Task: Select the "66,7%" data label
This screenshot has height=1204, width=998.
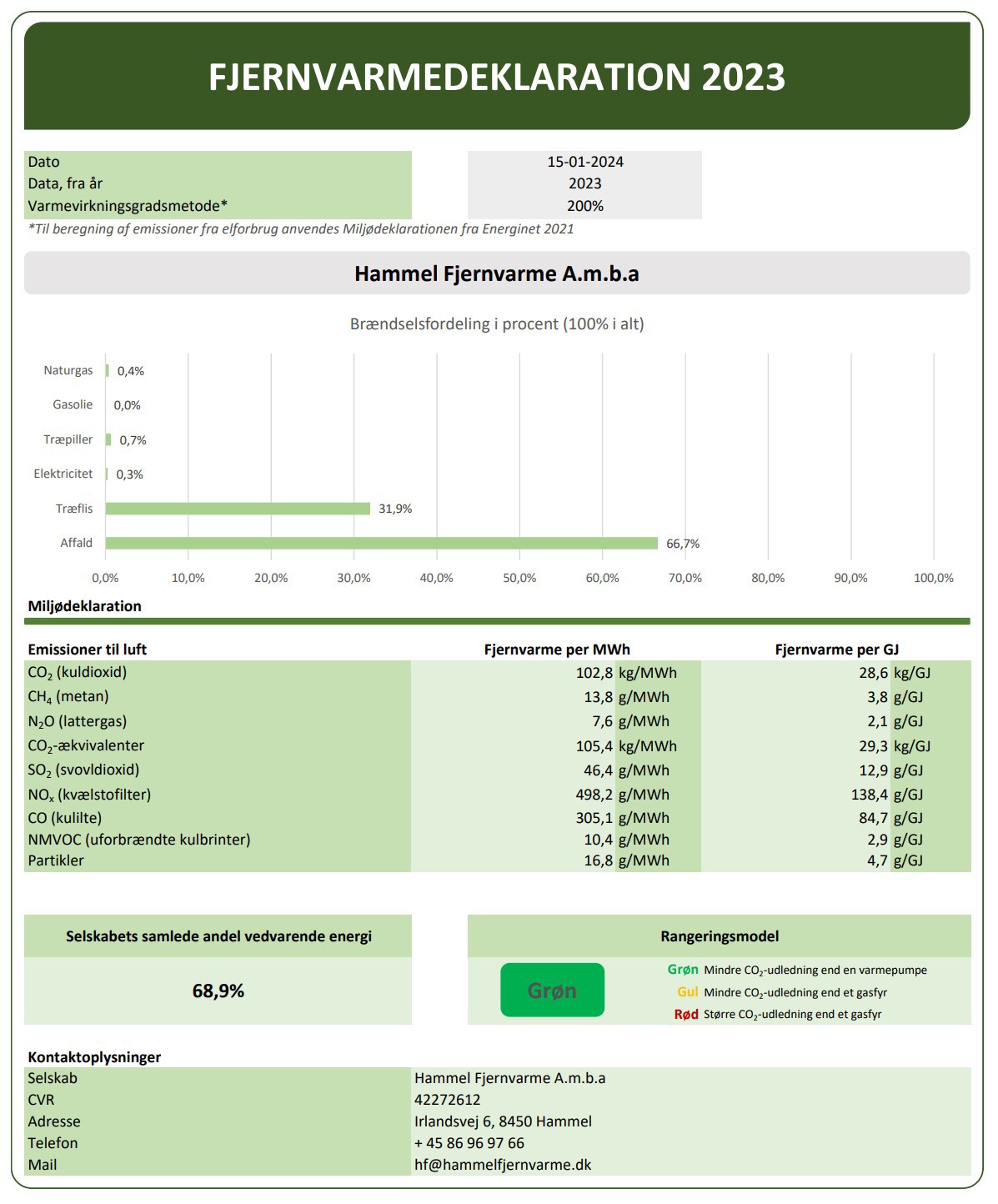Action: coord(683,544)
